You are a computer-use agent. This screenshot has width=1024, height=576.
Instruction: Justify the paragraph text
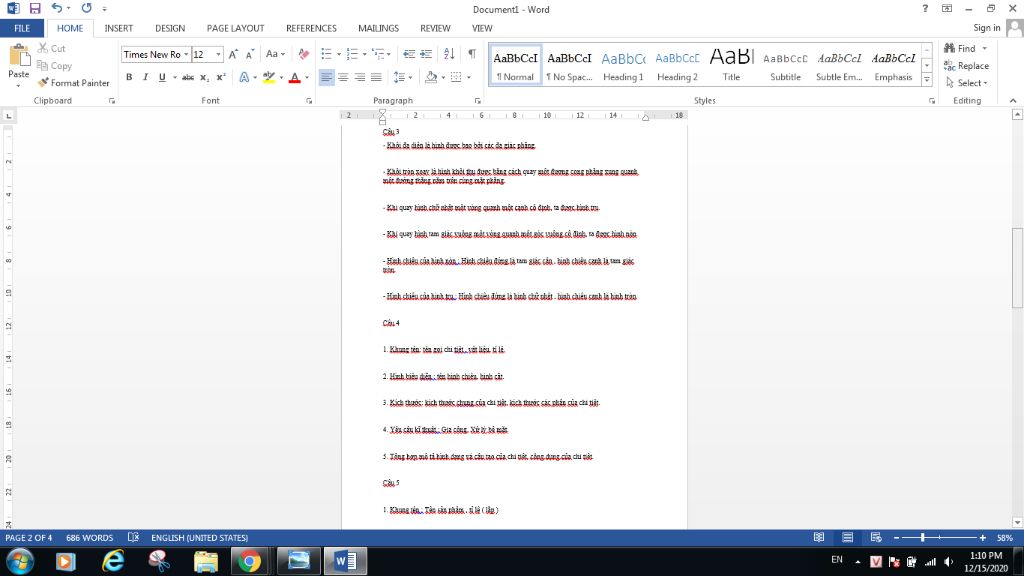tap(376, 77)
